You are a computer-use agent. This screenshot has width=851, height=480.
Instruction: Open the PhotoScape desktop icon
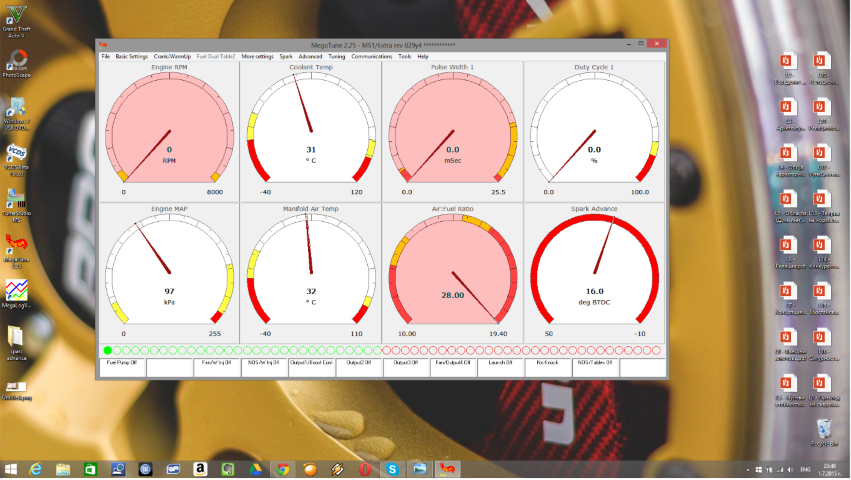16,62
